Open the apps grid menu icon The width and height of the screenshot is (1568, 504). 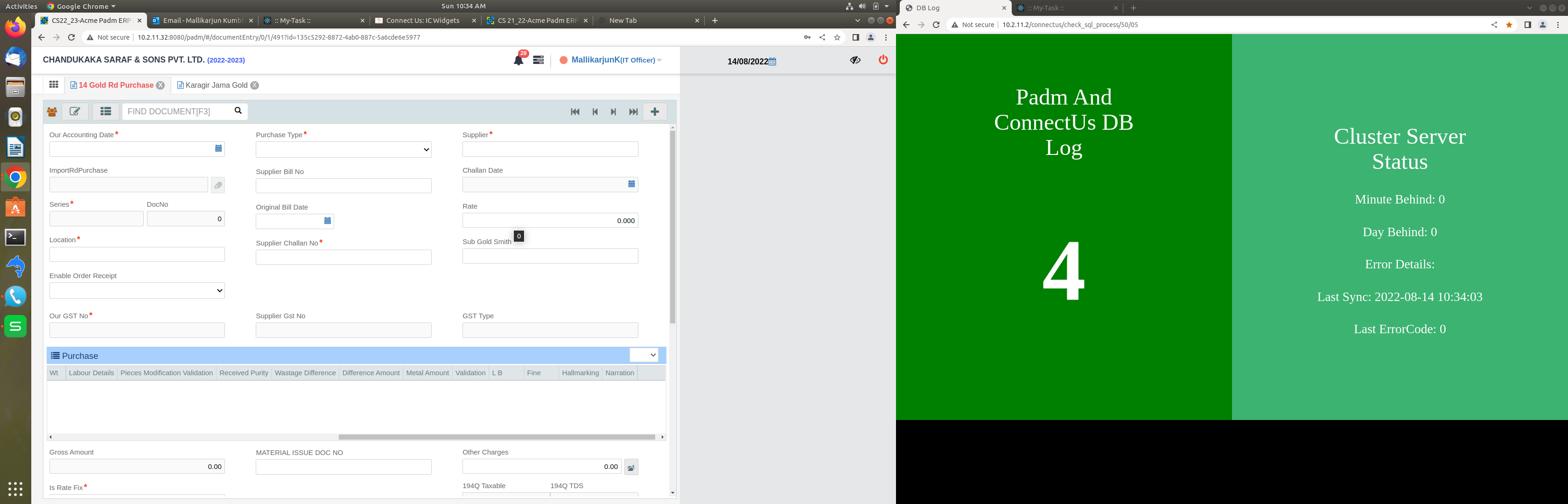[54, 84]
